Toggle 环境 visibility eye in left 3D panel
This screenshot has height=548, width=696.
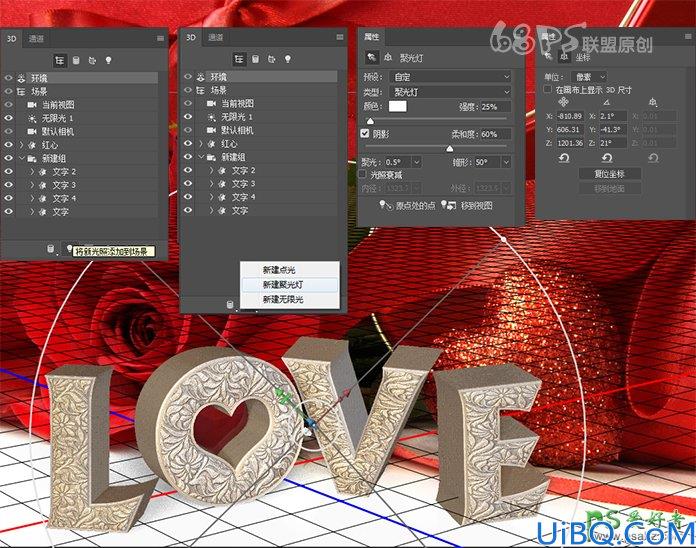tap(8, 78)
